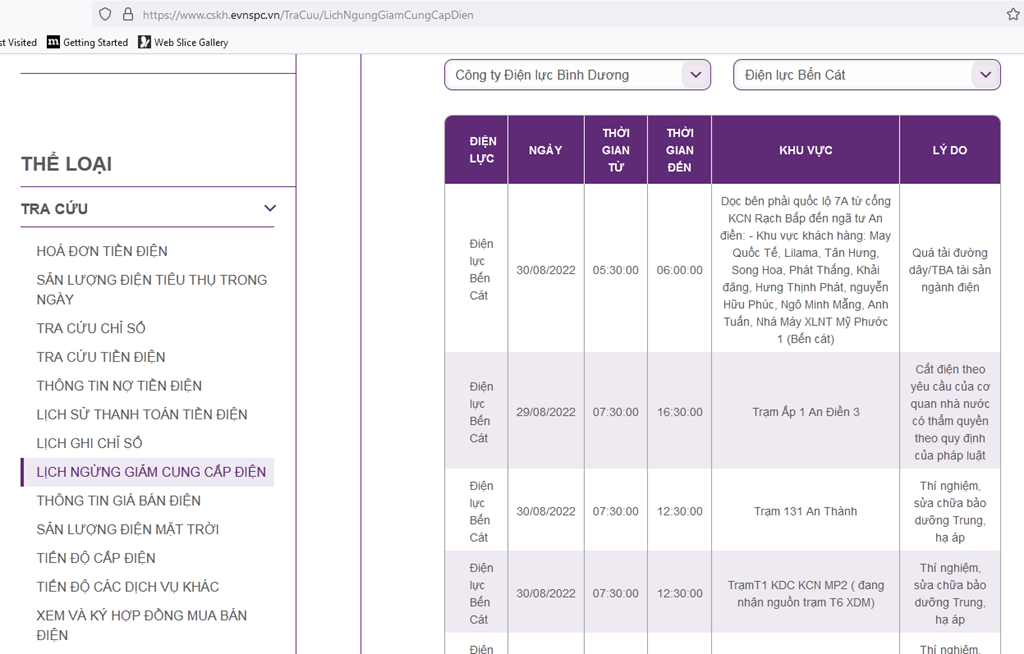Open THÔNG TIN NỢ TIỀN ĐIỆN
The image size is (1024, 654).
tap(120, 386)
